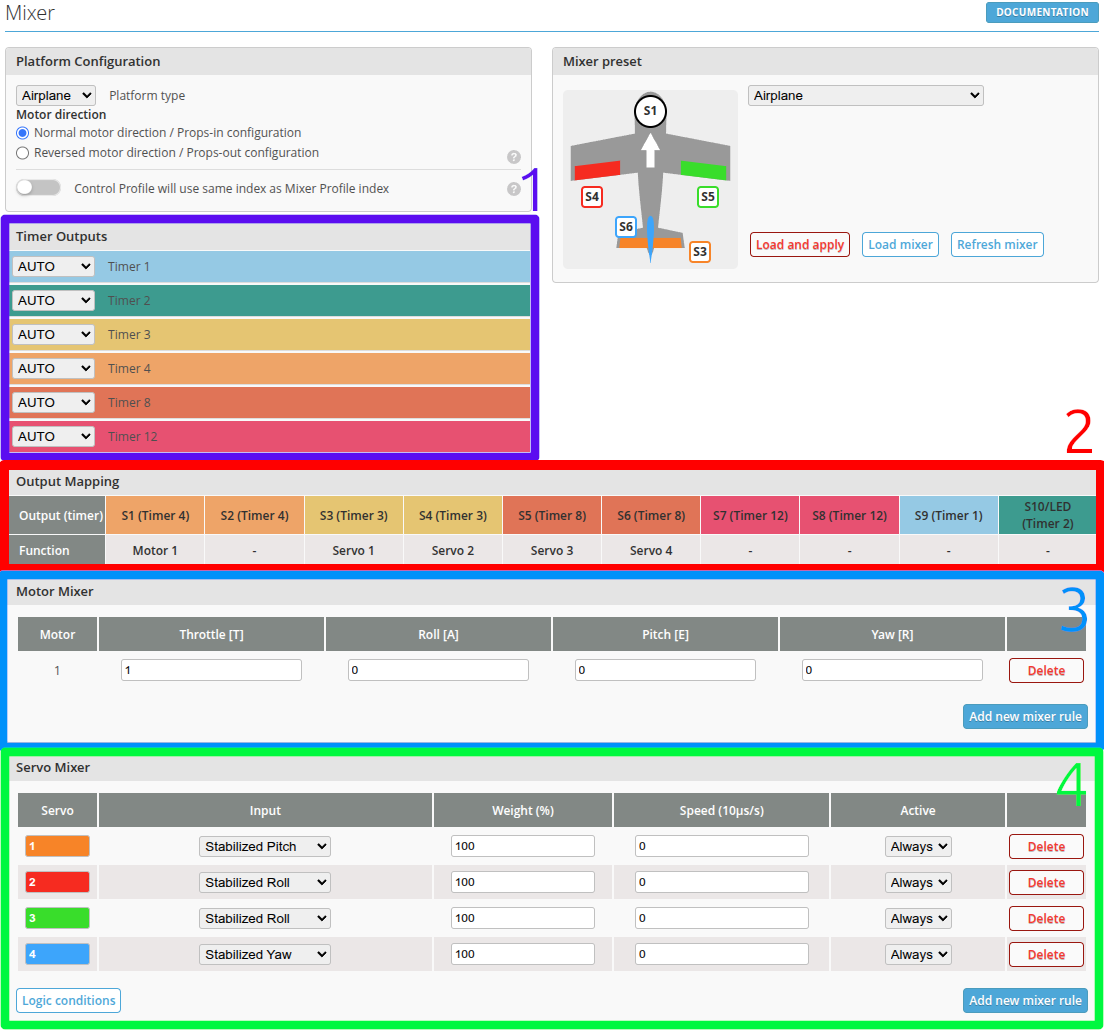Click the S5 servo label on airplane diagram
The width and height of the screenshot is (1104, 1032).
[708, 197]
